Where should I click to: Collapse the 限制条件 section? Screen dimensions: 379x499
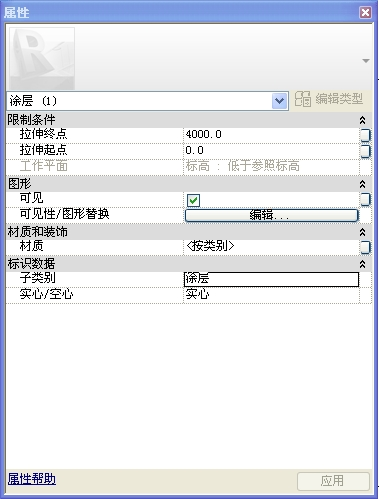[363, 120]
